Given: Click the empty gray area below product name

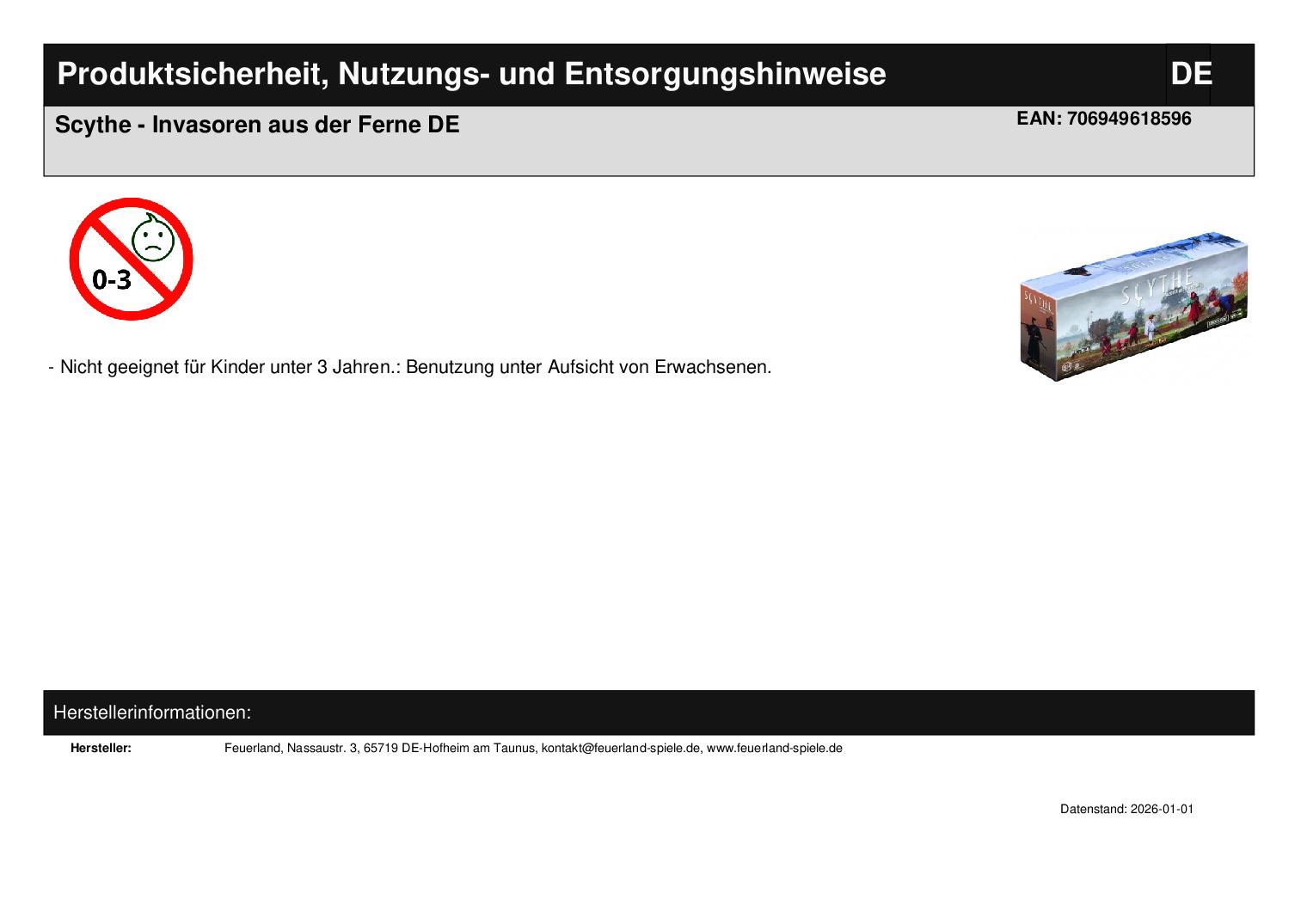Looking at the screenshot, I should click(516, 157).
